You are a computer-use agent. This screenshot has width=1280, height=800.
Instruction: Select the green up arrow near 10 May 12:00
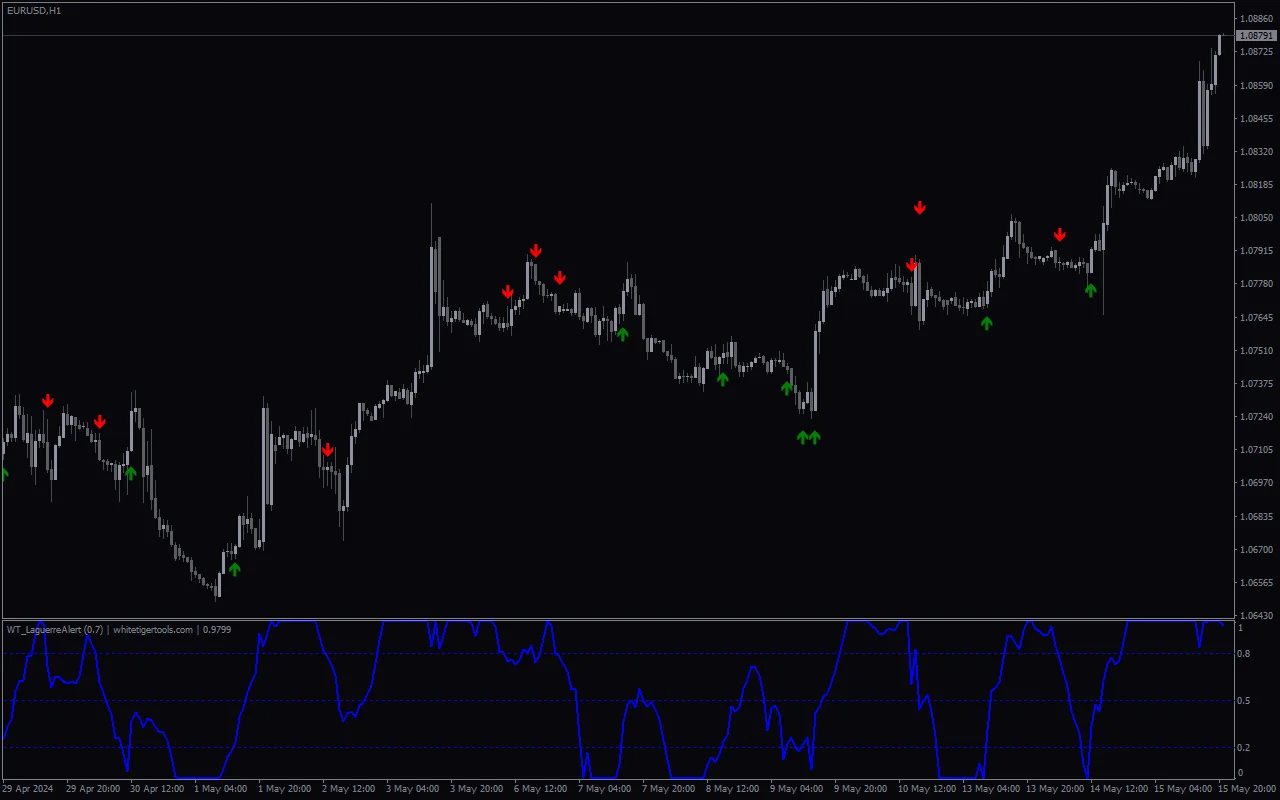point(987,323)
